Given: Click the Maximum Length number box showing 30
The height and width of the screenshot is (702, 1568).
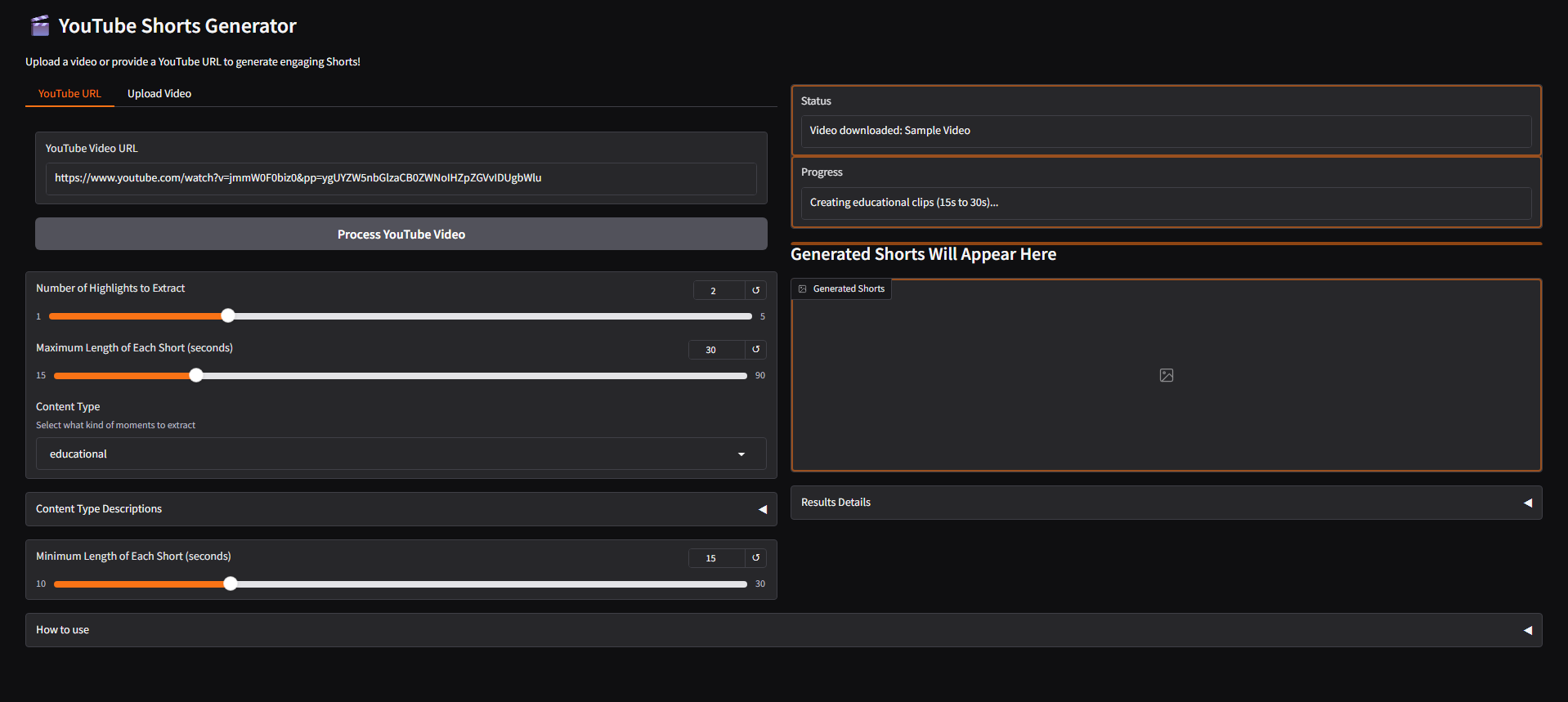Looking at the screenshot, I should pos(717,350).
